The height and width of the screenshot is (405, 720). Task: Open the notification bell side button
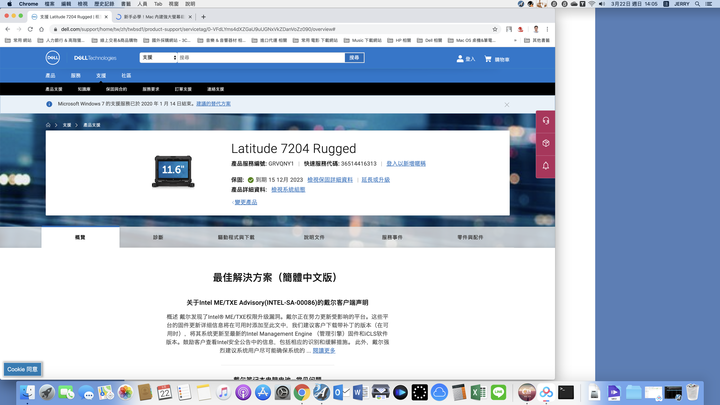pos(546,166)
